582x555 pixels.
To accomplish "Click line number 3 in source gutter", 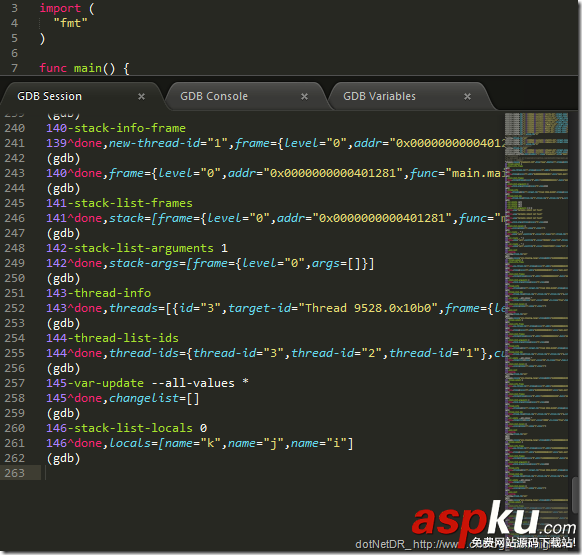I will [x=14, y=8].
